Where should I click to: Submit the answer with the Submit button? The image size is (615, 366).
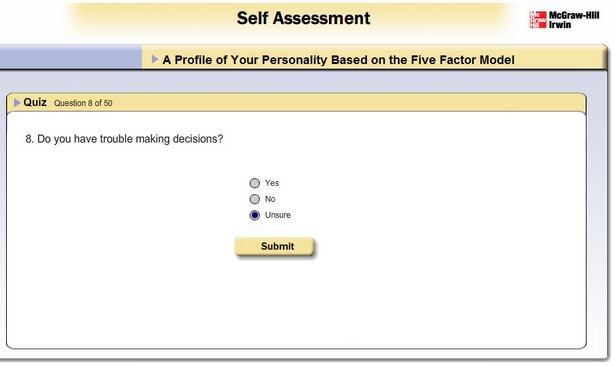(x=275, y=246)
